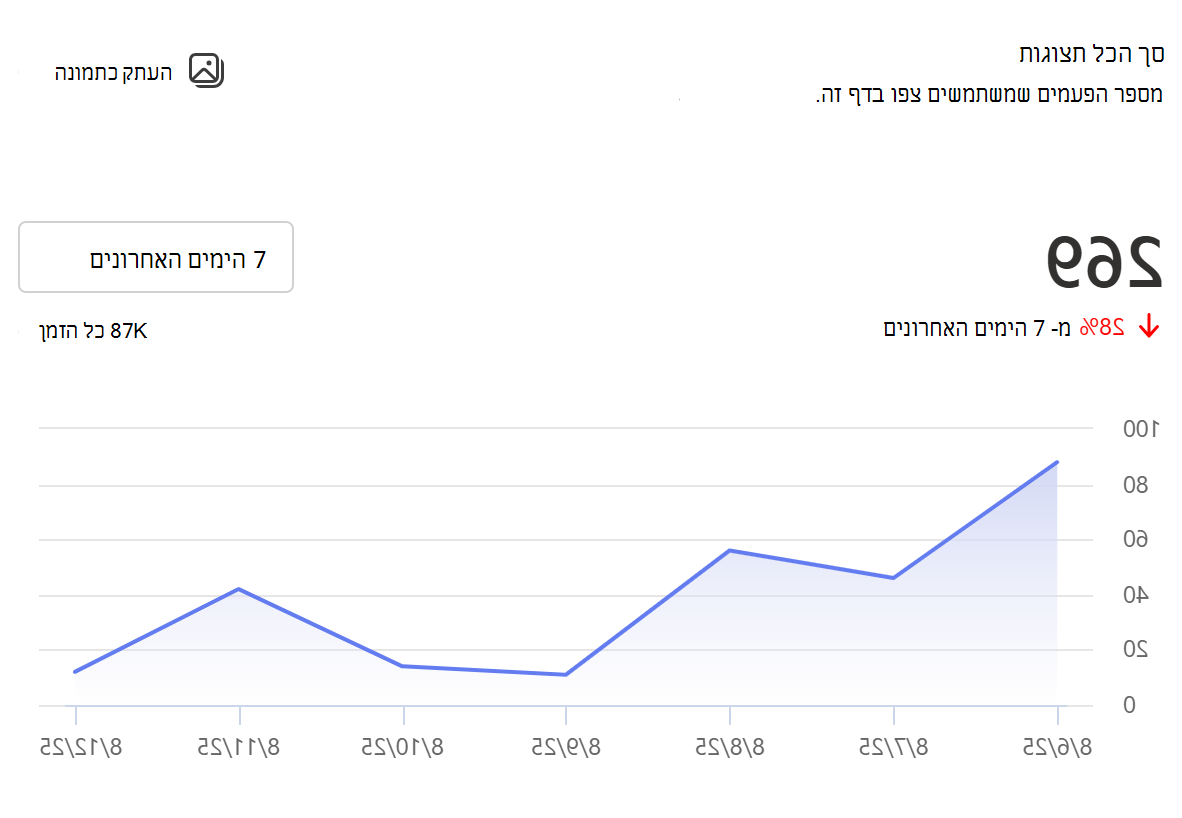Click the chart data point for 8/12/25
This screenshot has width=1182, height=818.
75,672
